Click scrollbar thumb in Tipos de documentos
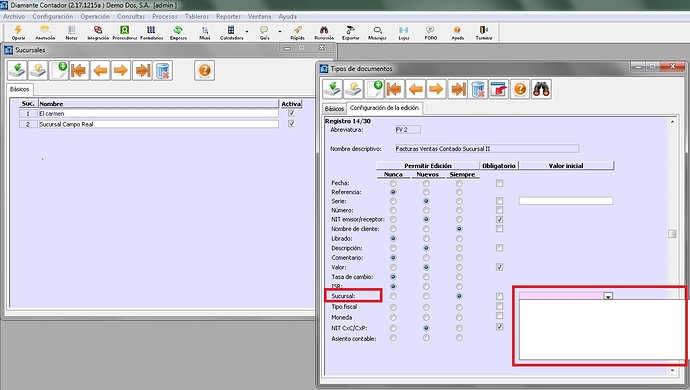 672,234
